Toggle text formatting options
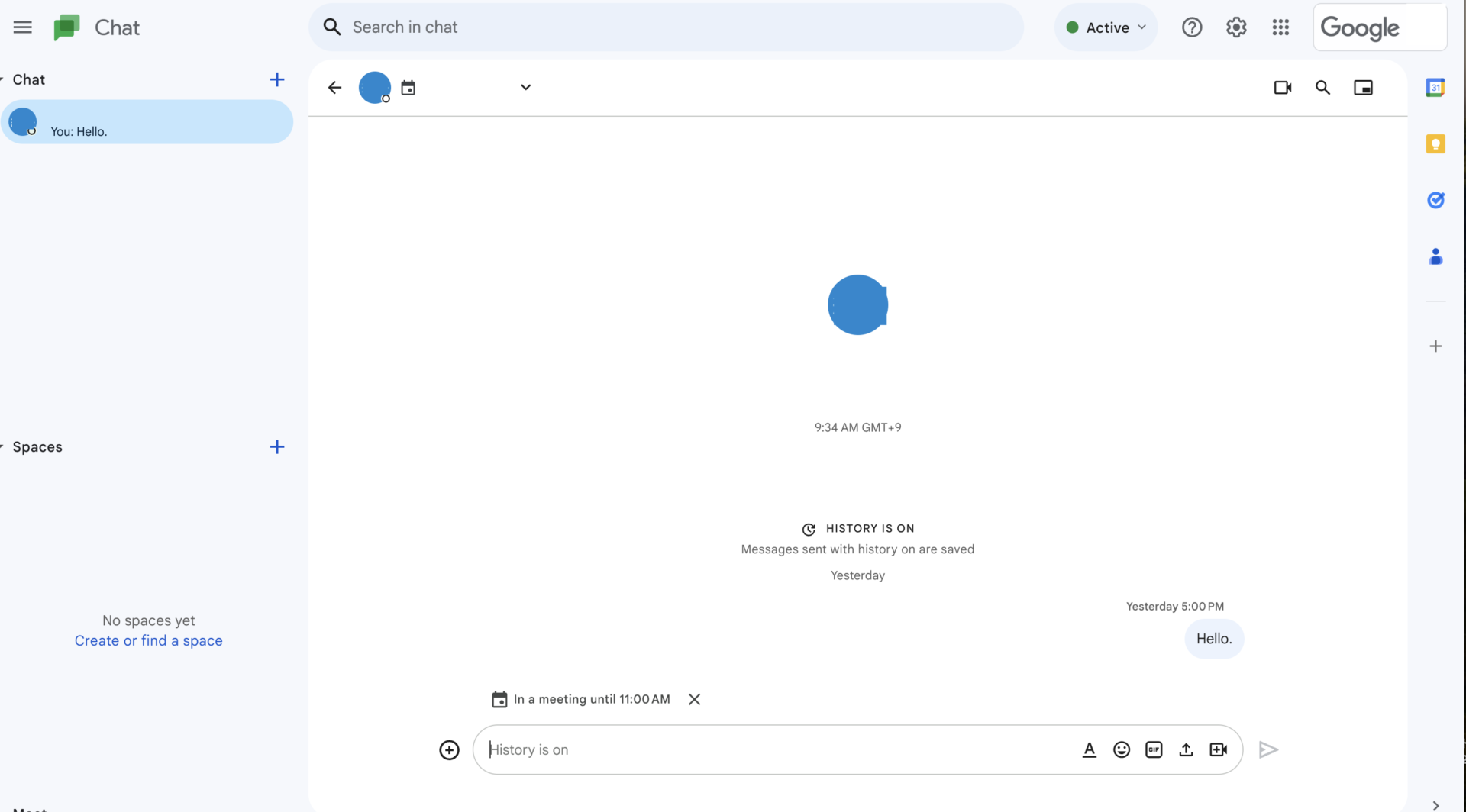 click(1090, 749)
